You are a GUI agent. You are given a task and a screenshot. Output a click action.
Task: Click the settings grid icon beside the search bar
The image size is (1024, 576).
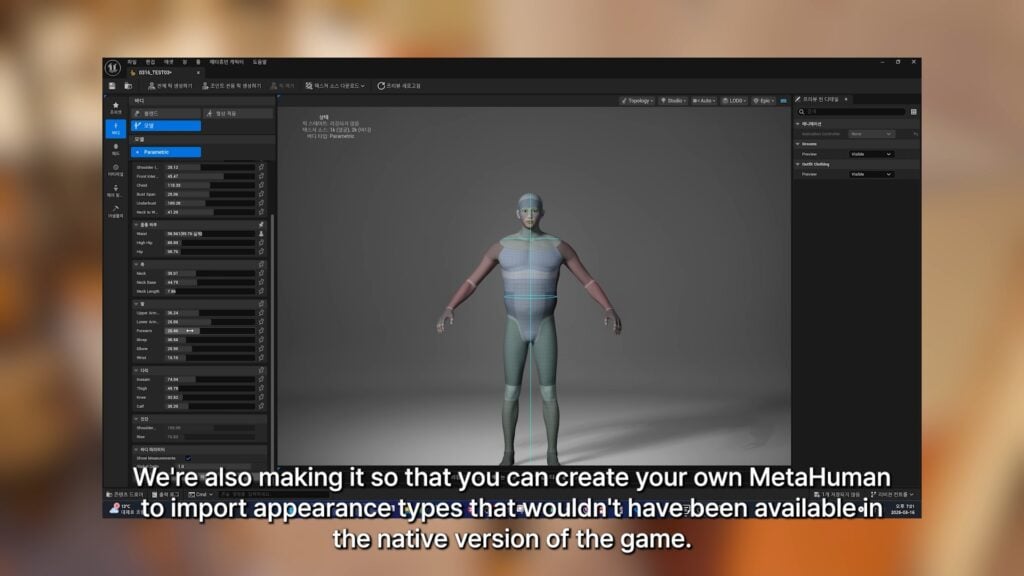913,111
